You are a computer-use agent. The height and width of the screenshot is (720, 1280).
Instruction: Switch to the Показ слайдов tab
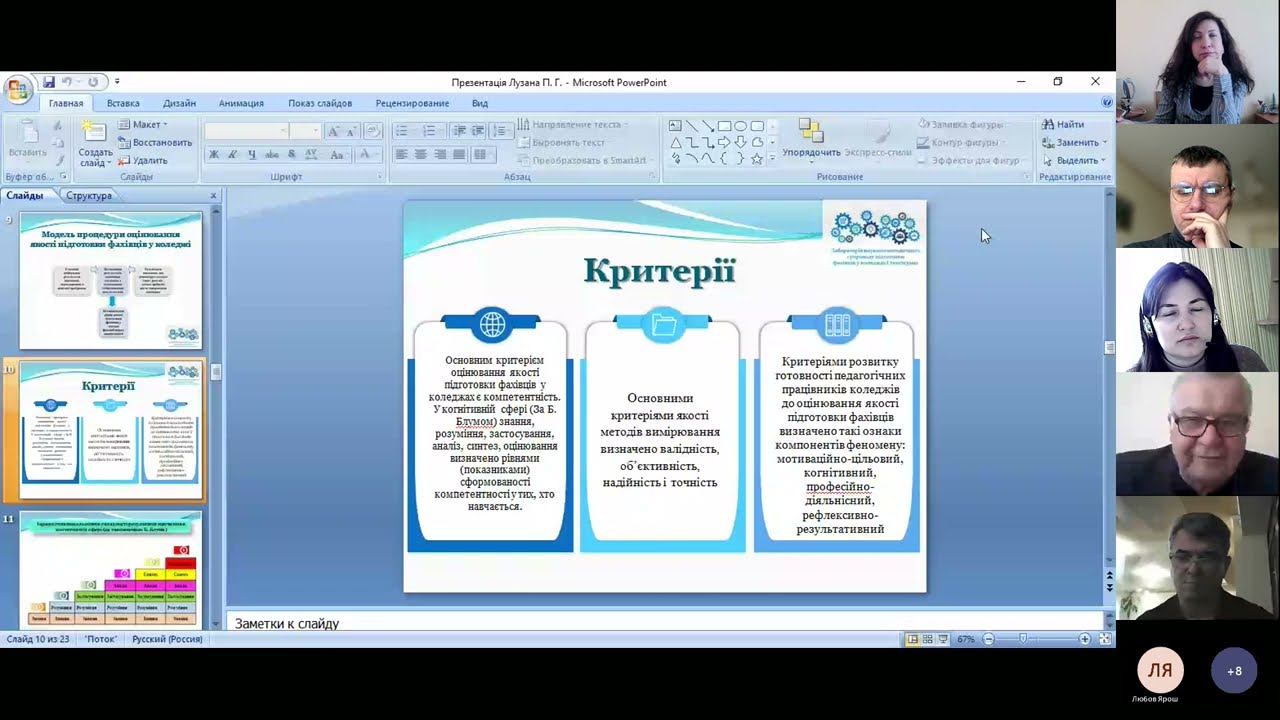(320, 103)
